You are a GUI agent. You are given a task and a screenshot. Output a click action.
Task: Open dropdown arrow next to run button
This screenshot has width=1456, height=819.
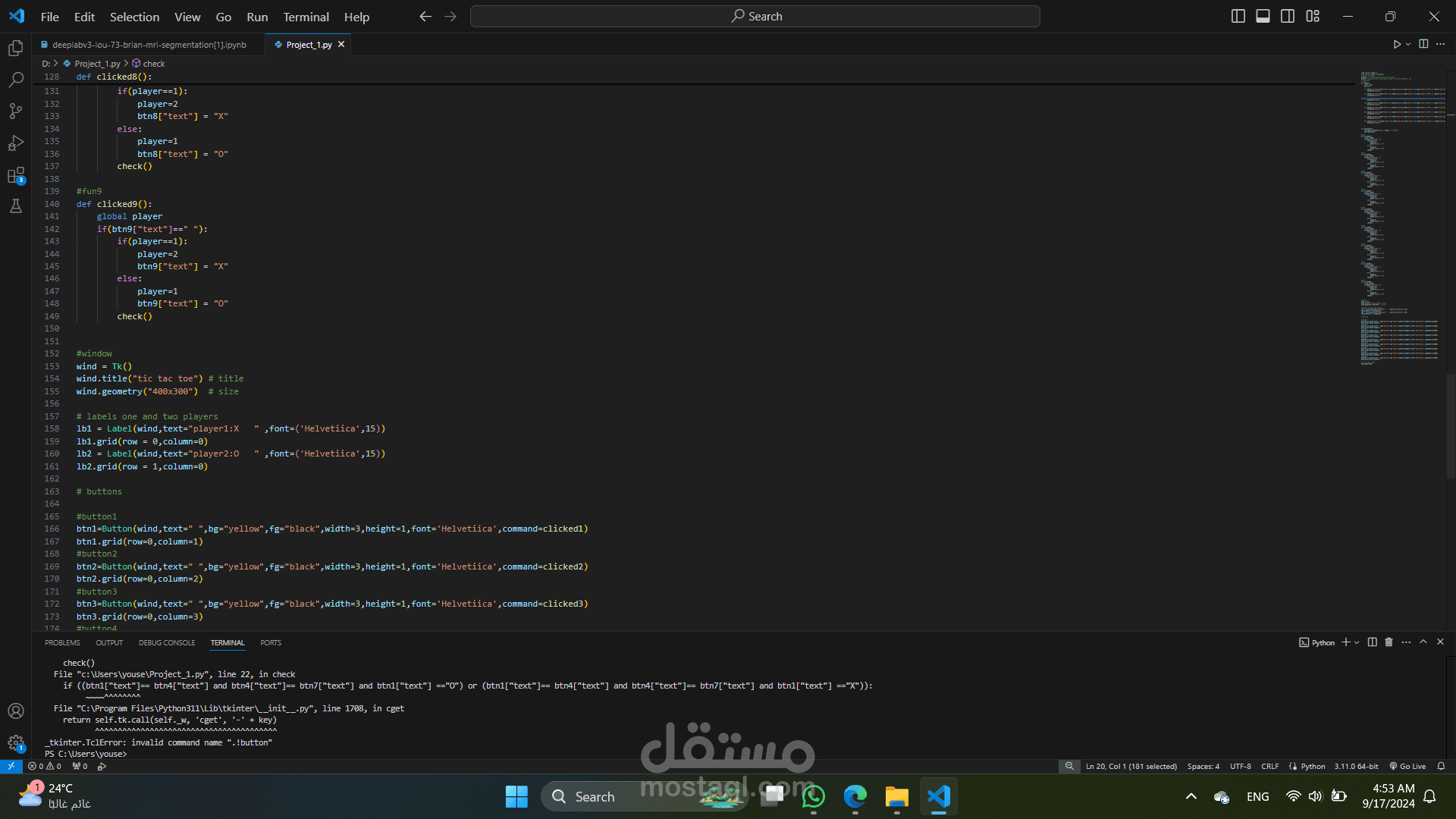point(1408,45)
